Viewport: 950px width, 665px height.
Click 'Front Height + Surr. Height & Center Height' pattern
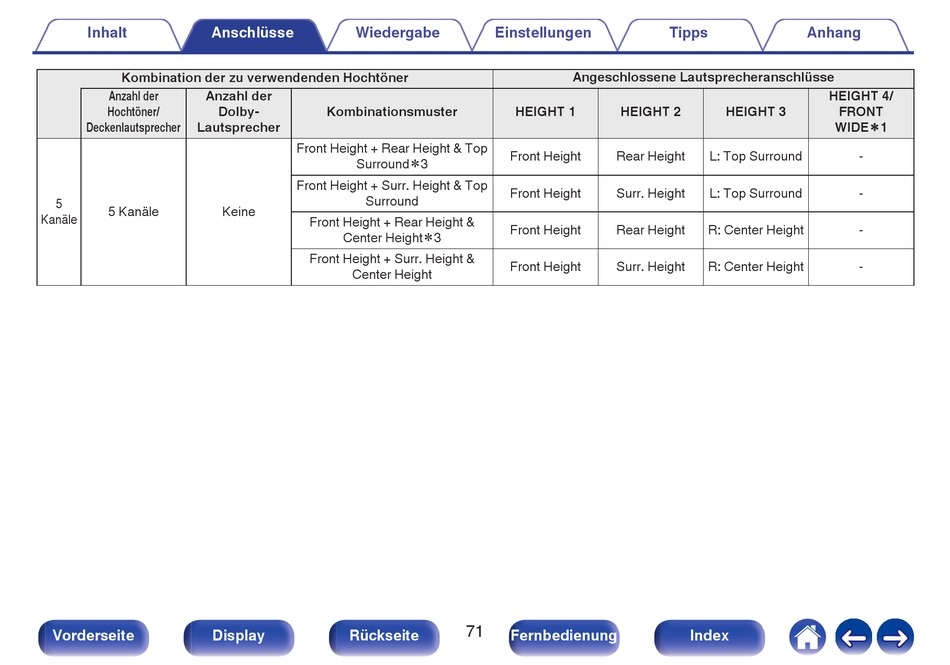[392, 267]
